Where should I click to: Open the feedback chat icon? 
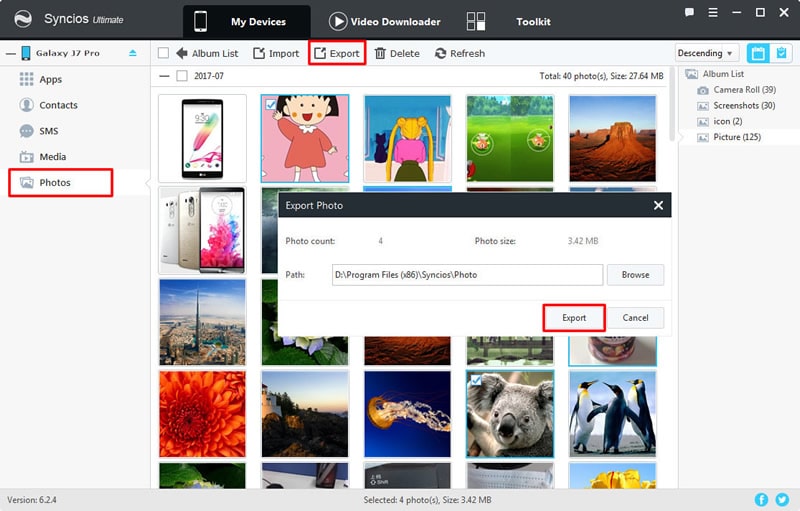689,12
